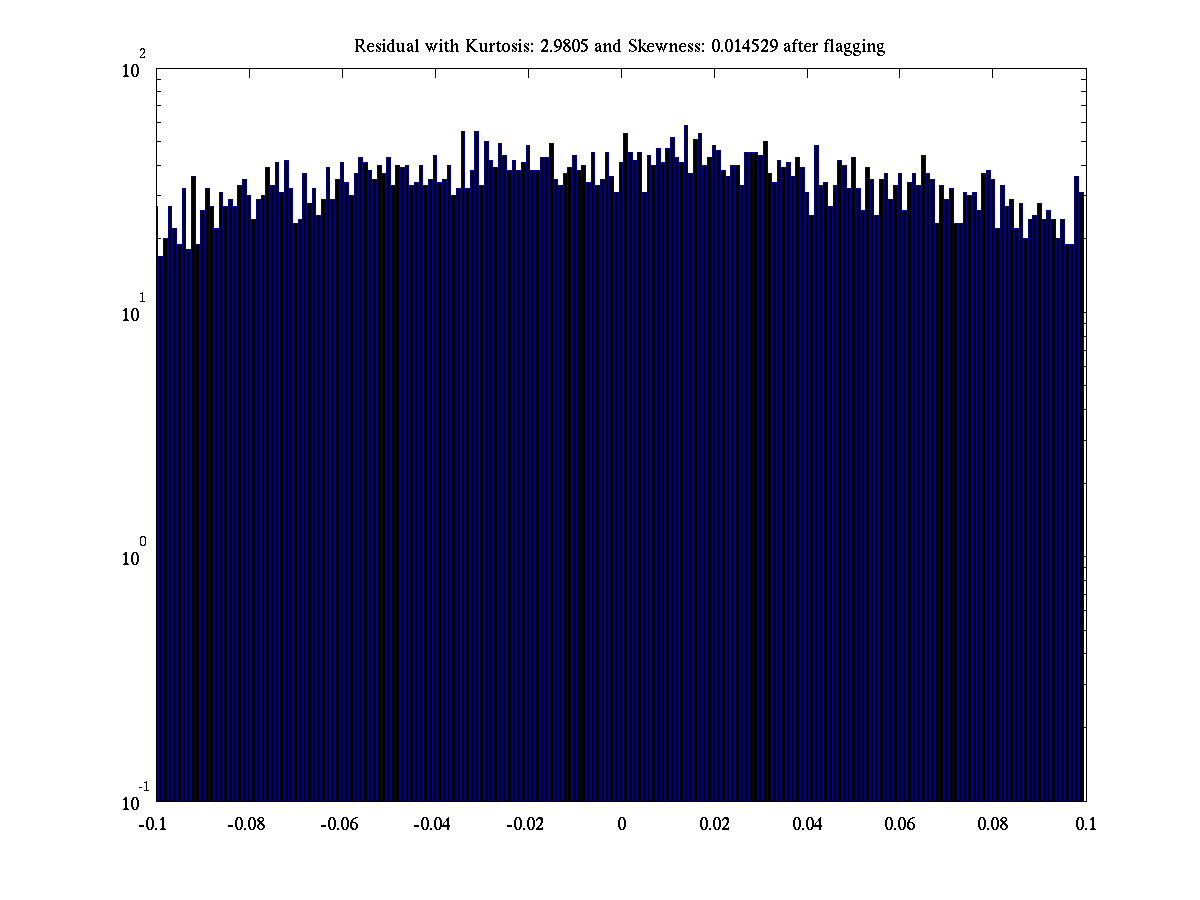Select the x-axis tick label -0.04
The height and width of the screenshot is (900, 1200).
(x=432, y=825)
